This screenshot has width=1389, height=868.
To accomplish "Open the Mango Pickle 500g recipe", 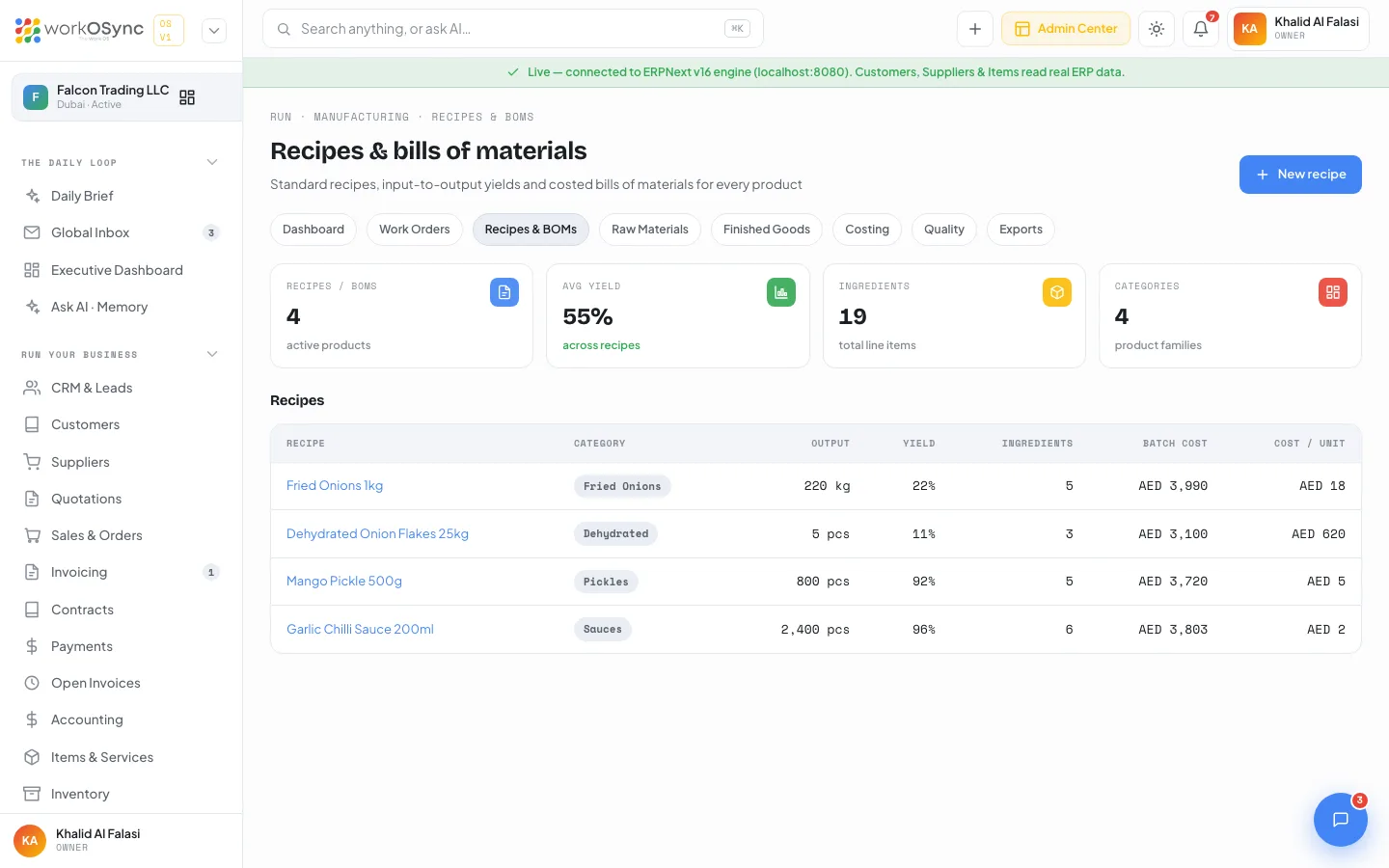I will pyautogui.click(x=344, y=582).
